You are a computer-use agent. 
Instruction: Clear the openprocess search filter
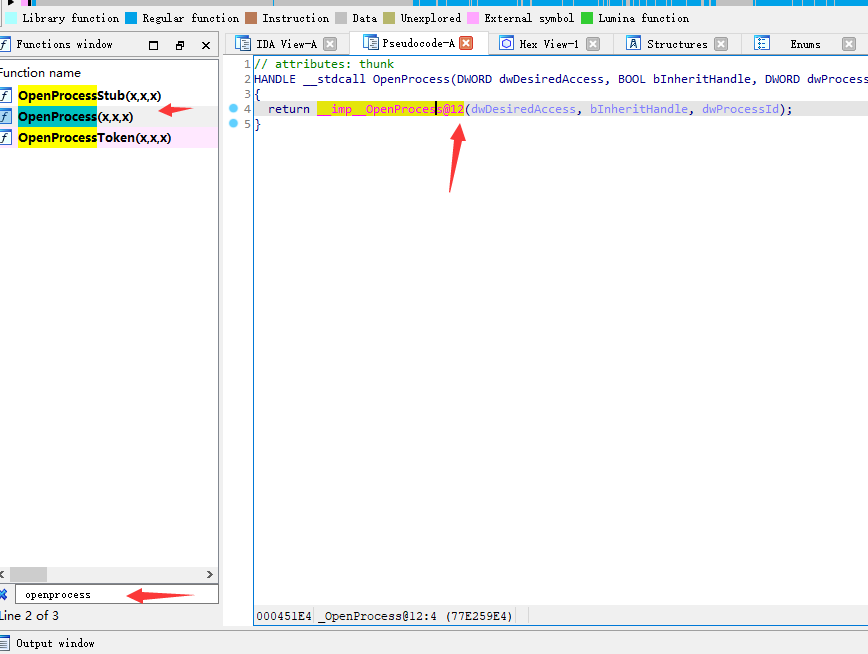3,594
